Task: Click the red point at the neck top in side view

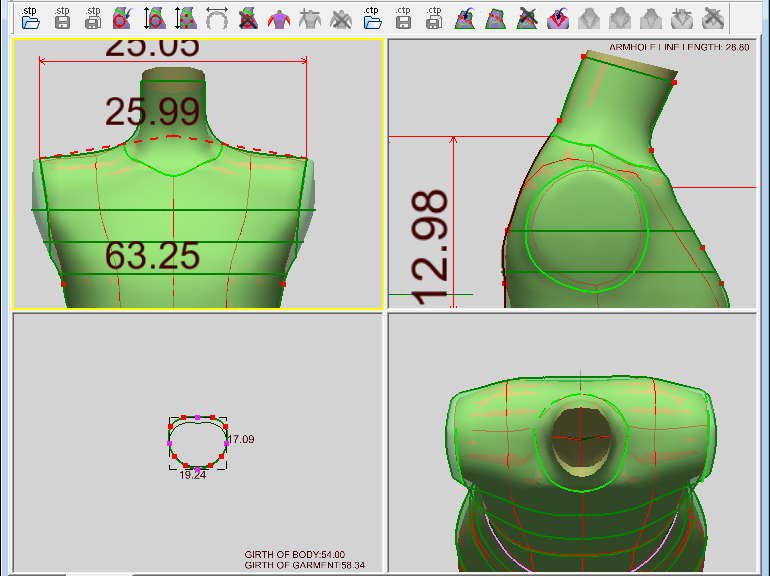Action: coord(583,57)
